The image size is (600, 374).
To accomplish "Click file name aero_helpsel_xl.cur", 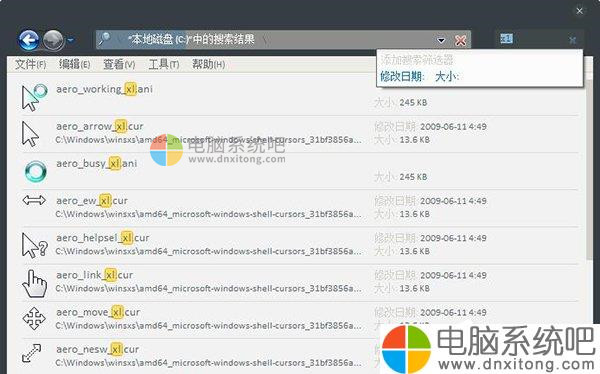I will pyautogui.click(x=103, y=238).
